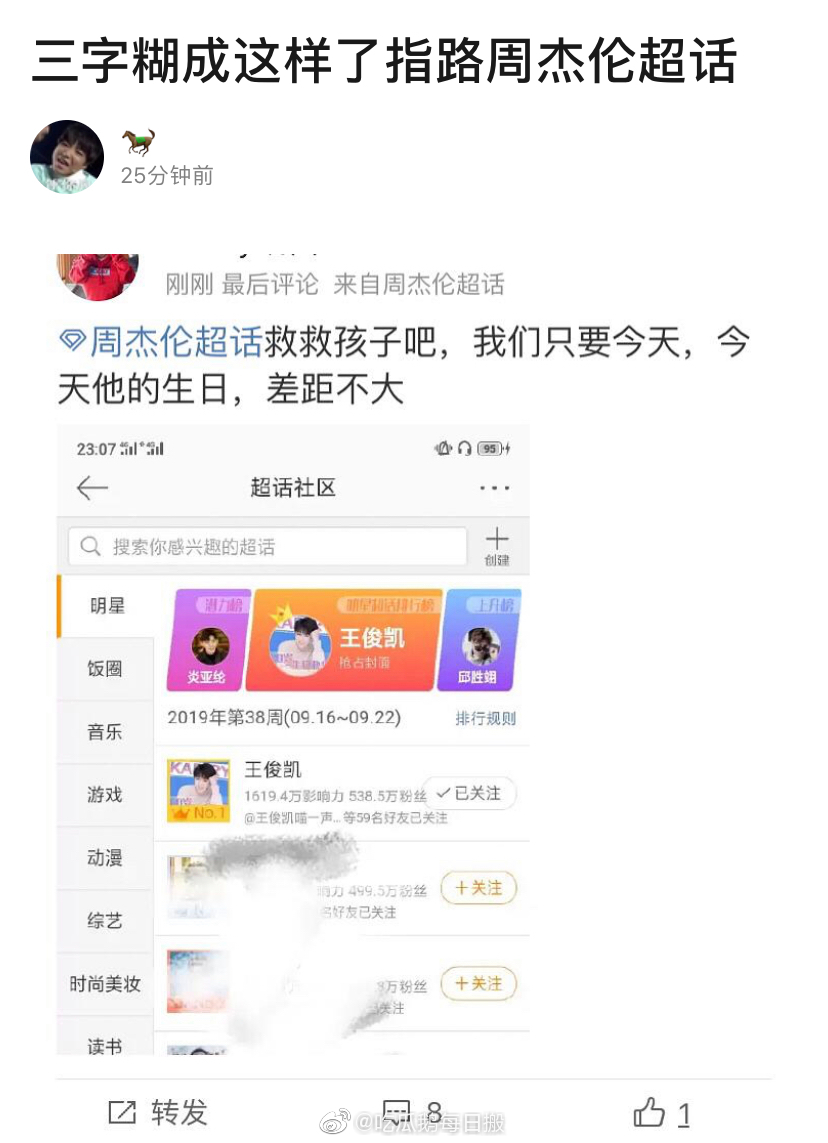Viewport: 828px width, 1143px height.
Task: Tap the plus 创建 icon
Action: click(x=497, y=546)
